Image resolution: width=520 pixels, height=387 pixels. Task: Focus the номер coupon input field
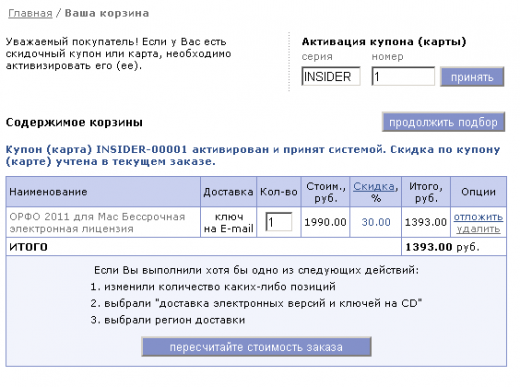403,76
